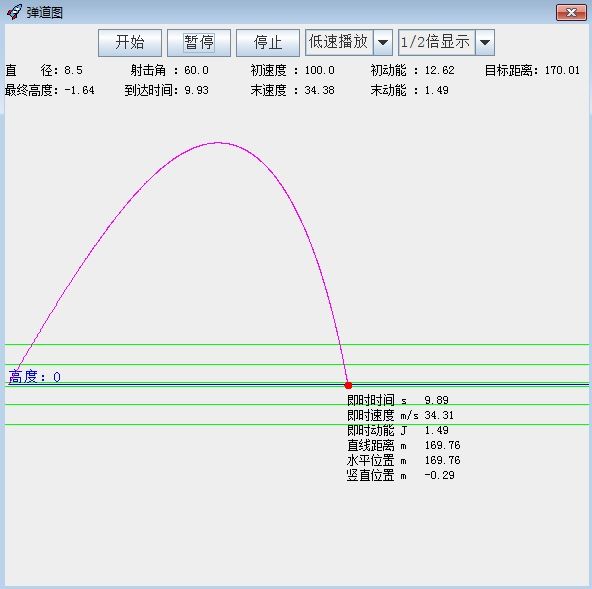This screenshot has height=589, width=592.
Task: Click the 即时动能 J readout
Action: pos(398,430)
